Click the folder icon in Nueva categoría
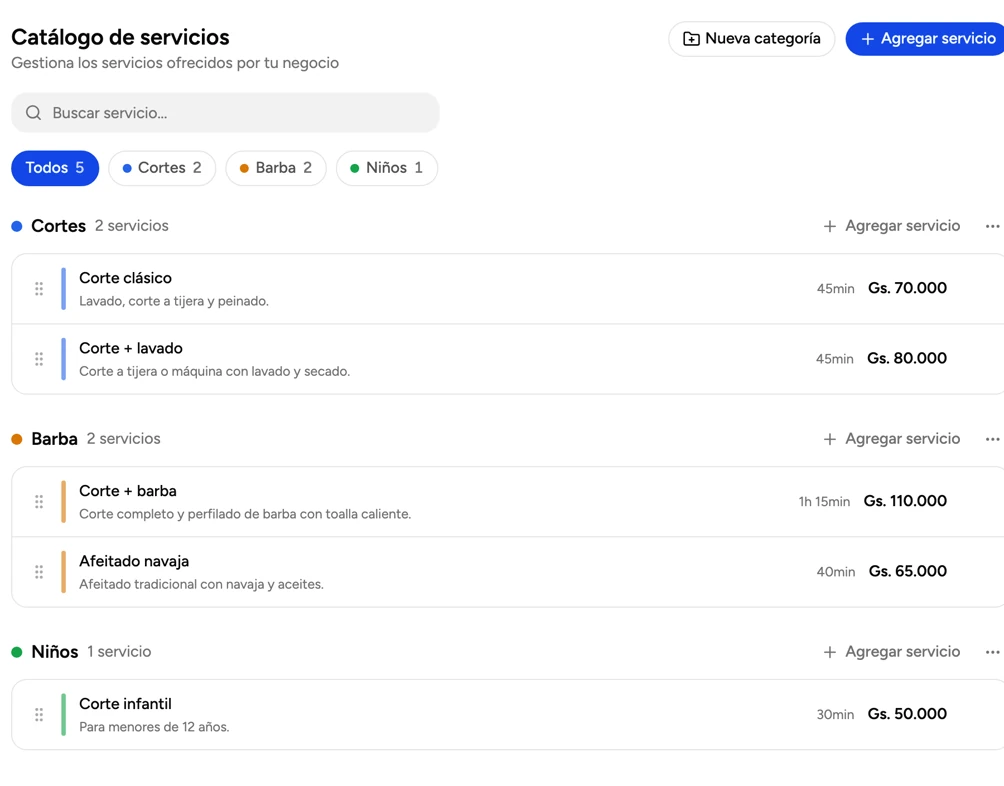Viewport: 1004px width, 786px height. [691, 39]
